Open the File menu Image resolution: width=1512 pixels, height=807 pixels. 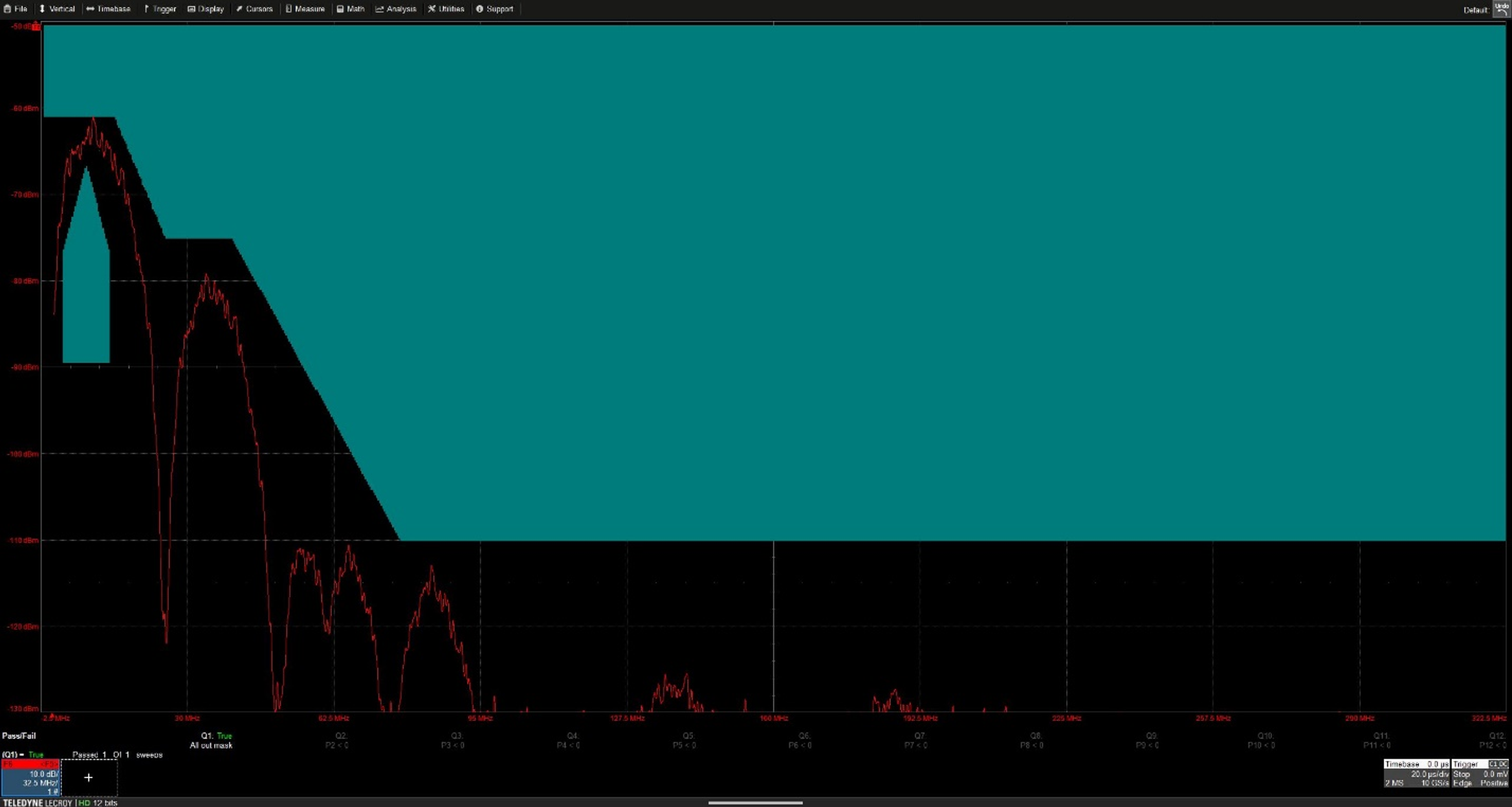16,9
